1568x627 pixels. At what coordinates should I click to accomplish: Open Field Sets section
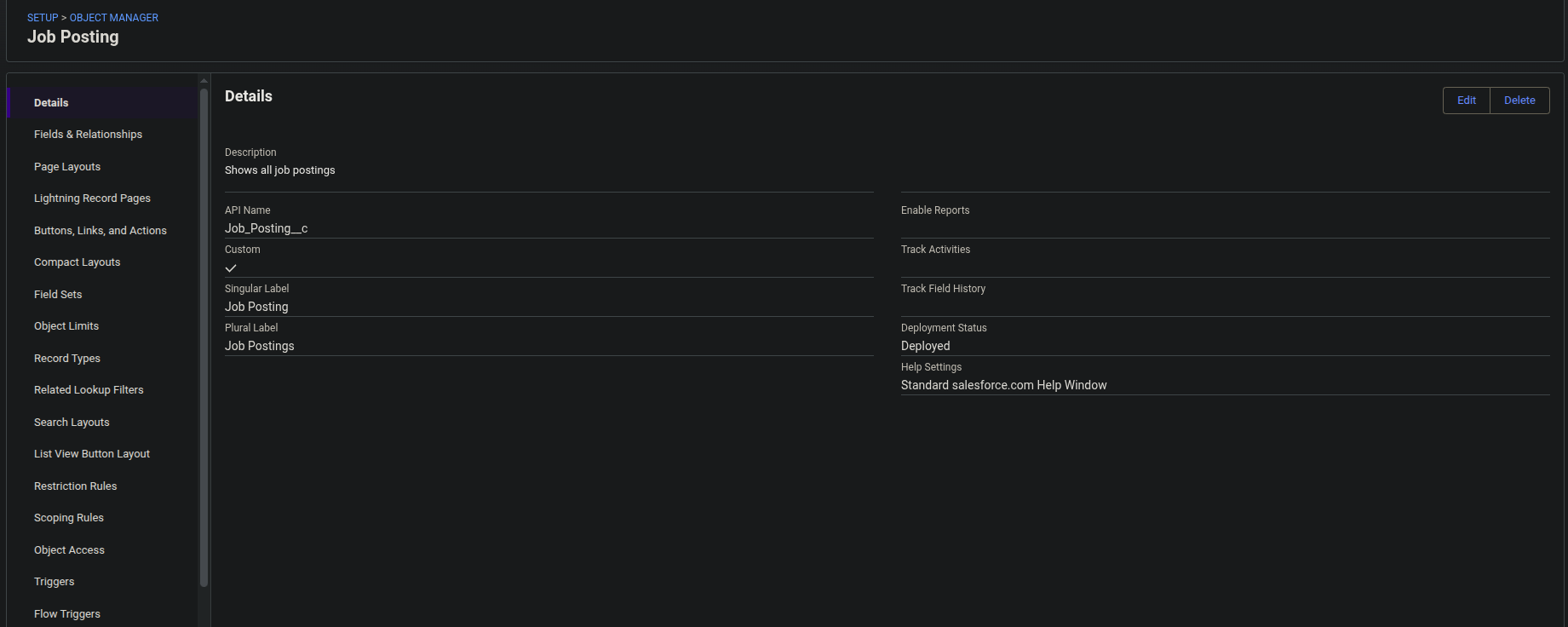pyautogui.click(x=58, y=295)
